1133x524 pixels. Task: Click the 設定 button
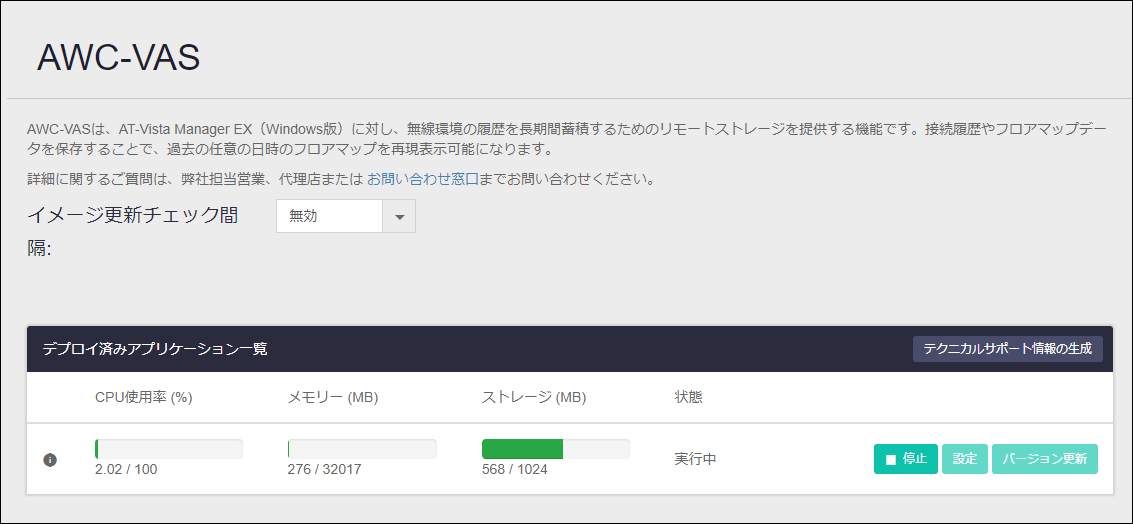[965, 459]
